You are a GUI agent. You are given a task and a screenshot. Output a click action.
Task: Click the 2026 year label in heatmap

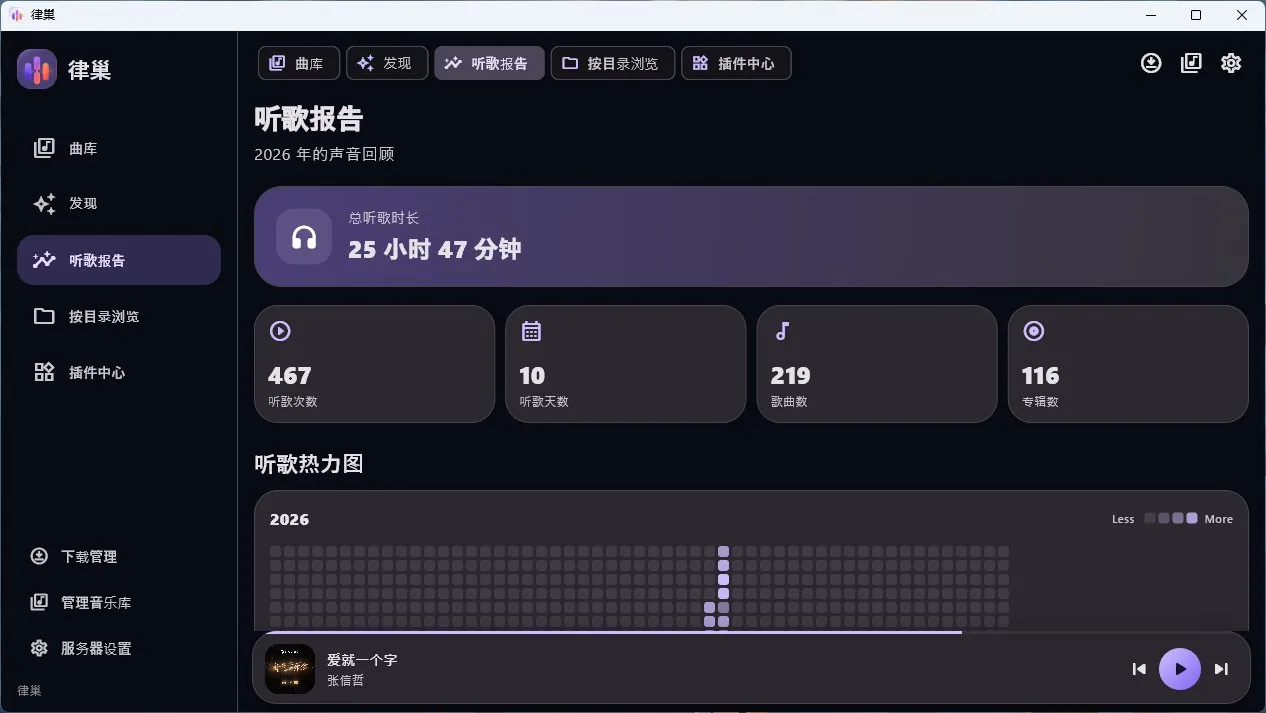pos(289,520)
